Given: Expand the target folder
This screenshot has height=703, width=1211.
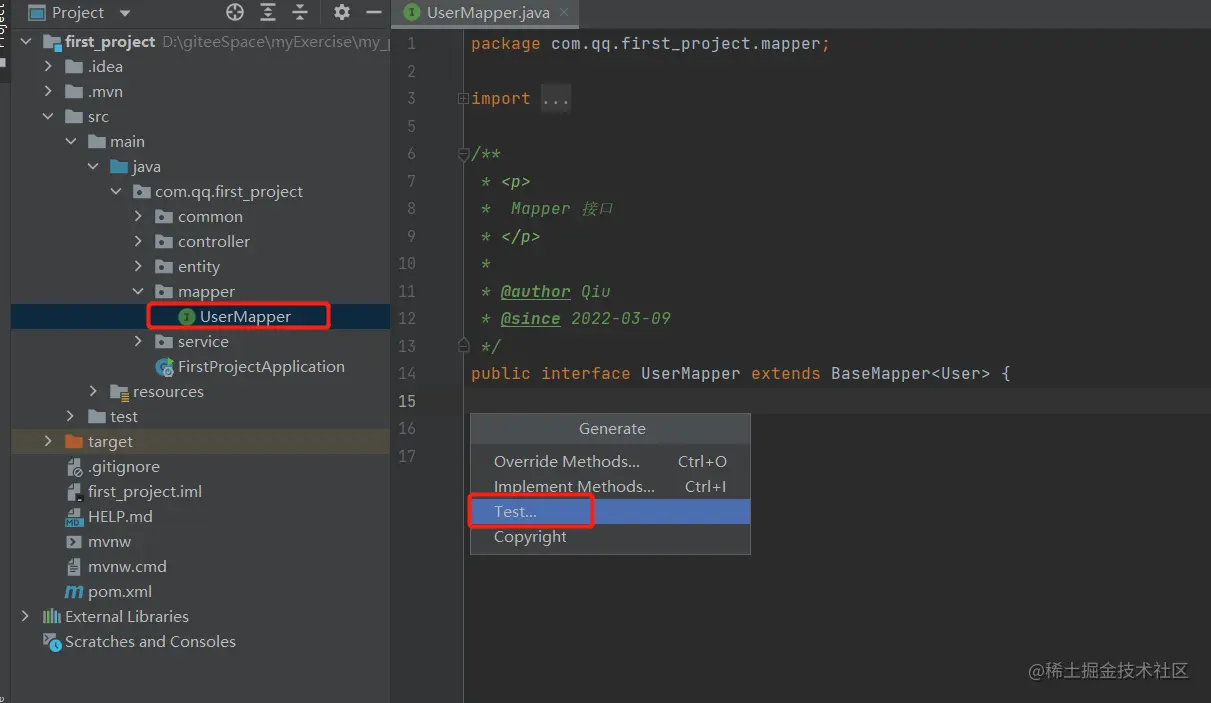Looking at the screenshot, I should point(48,442).
